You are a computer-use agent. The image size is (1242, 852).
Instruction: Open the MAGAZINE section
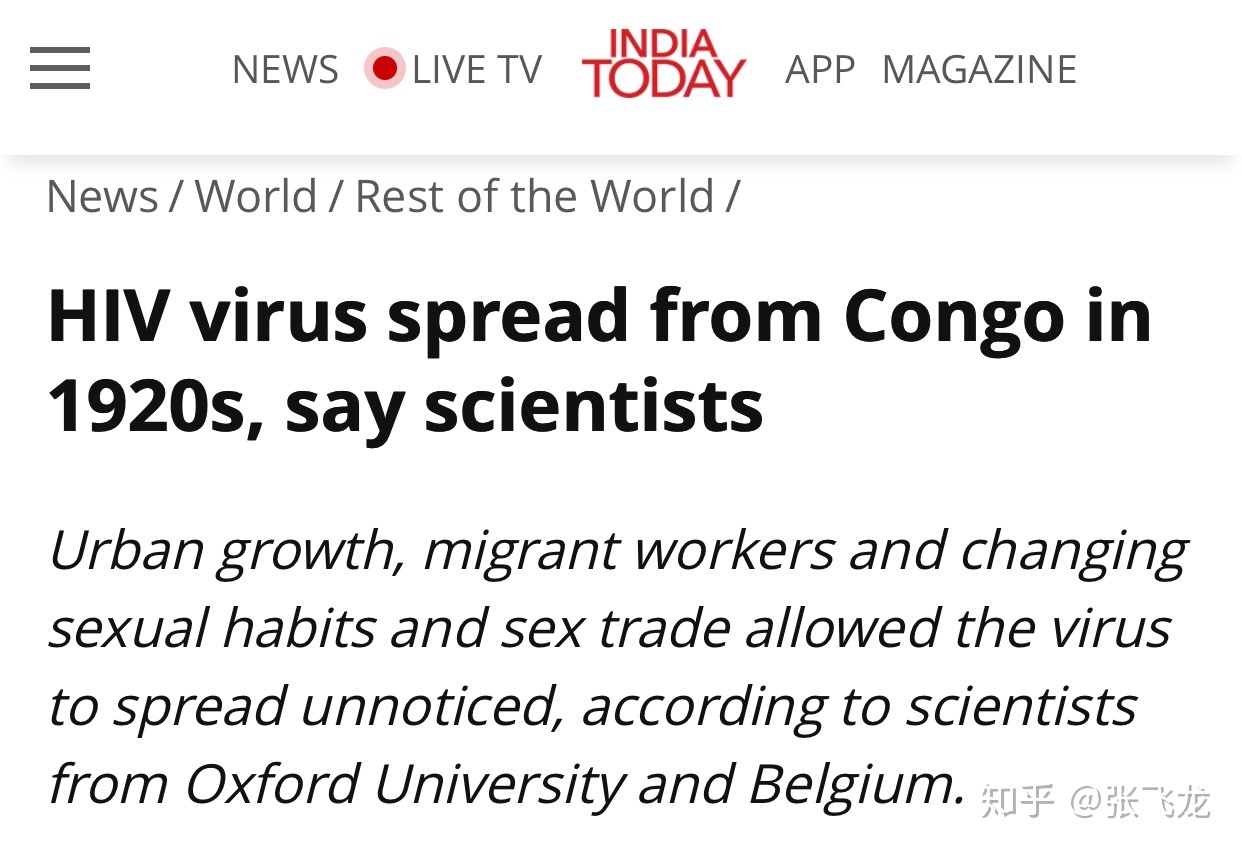pyautogui.click(x=979, y=70)
